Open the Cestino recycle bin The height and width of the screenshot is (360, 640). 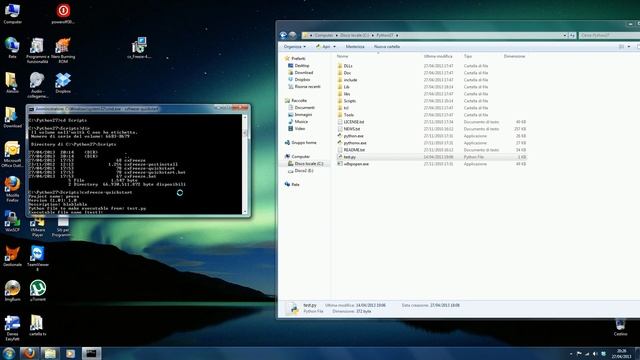(x=620, y=328)
